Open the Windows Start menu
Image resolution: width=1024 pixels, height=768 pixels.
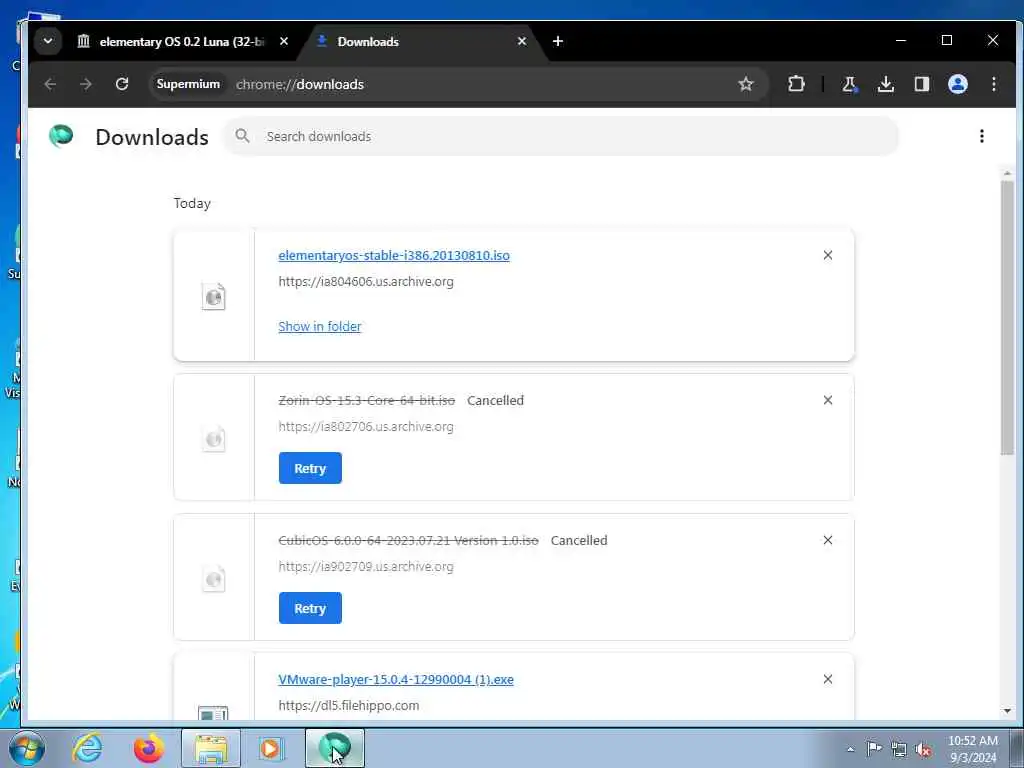click(x=27, y=748)
